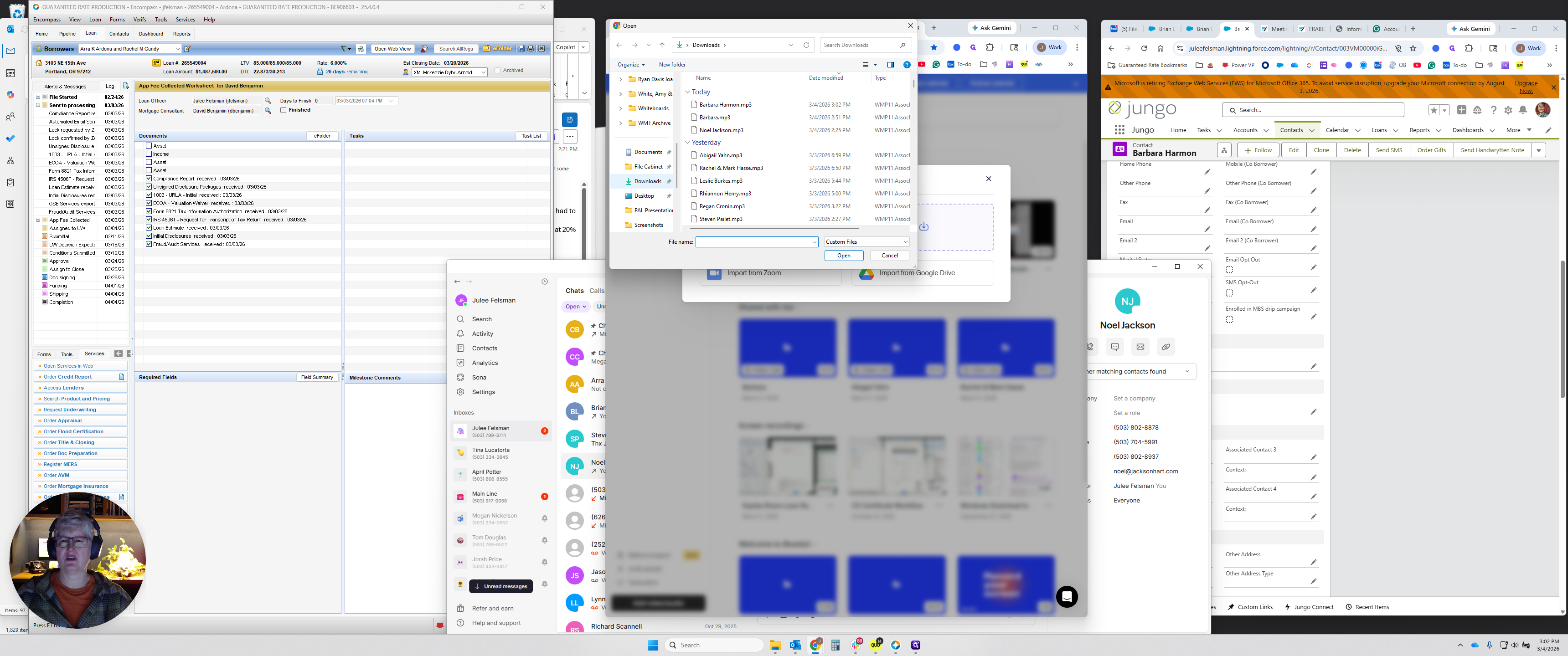Click the refresh icon in Open dialog
The height and width of the screenshot is (656, 1568).
tap(806, 45)
